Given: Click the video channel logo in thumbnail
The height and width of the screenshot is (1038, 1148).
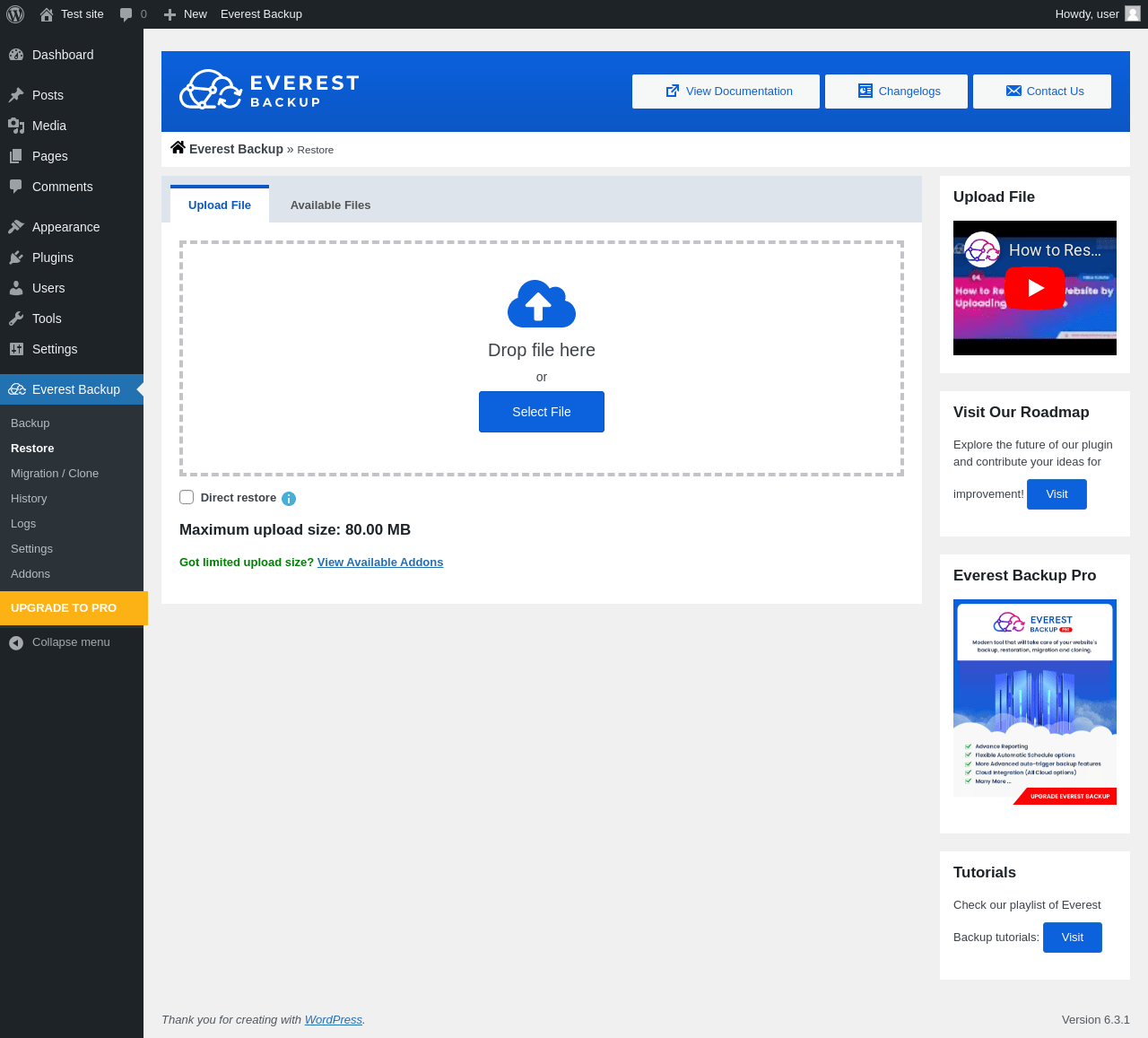Looking at the screenshot, I should (982, 249).
